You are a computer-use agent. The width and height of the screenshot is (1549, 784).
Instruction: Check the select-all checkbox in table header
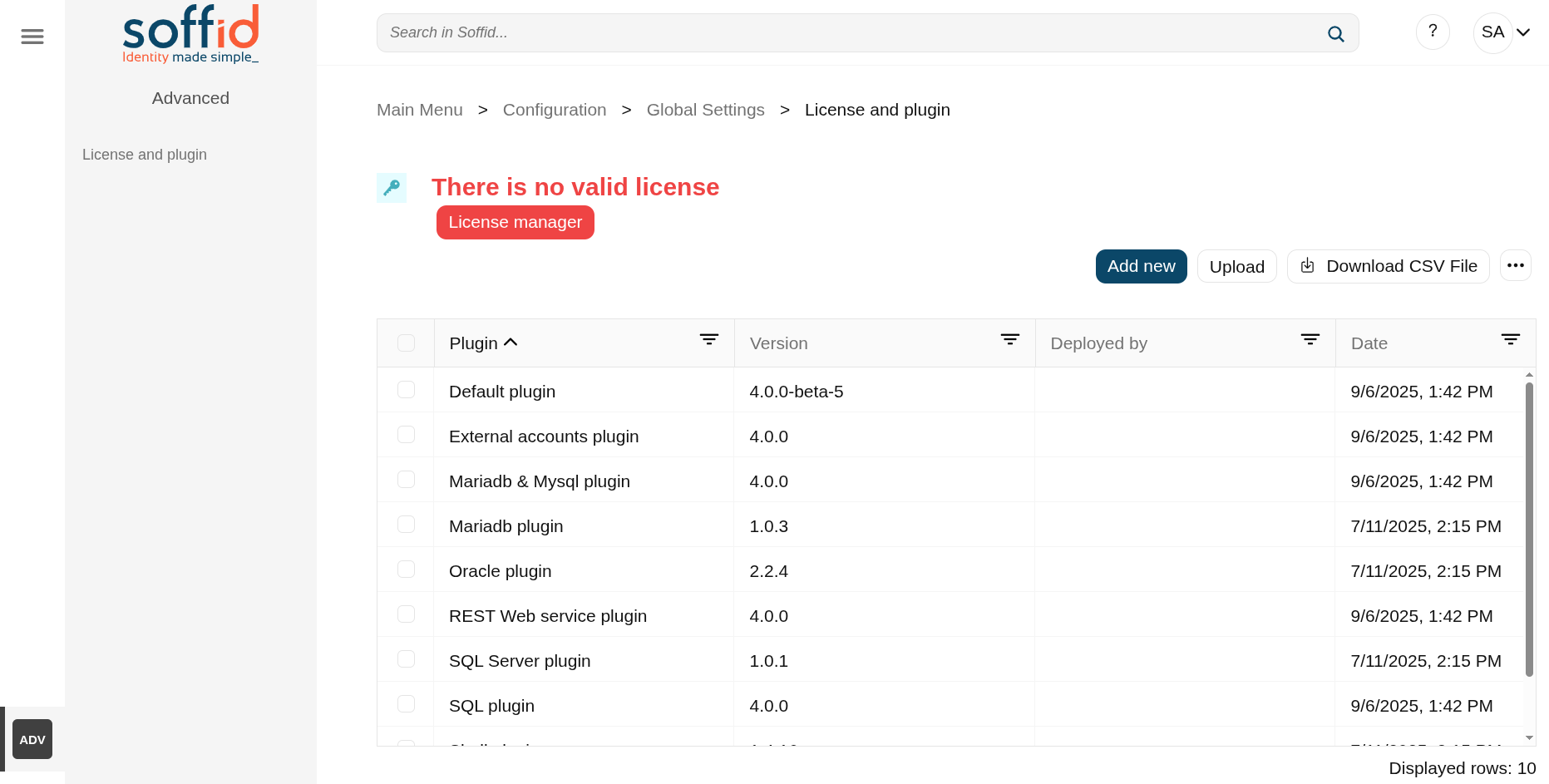tap(406, 343)
